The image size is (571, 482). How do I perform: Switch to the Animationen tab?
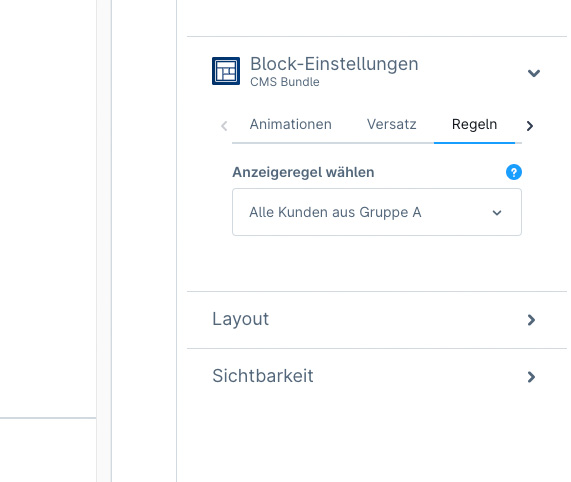click(291, 125)
